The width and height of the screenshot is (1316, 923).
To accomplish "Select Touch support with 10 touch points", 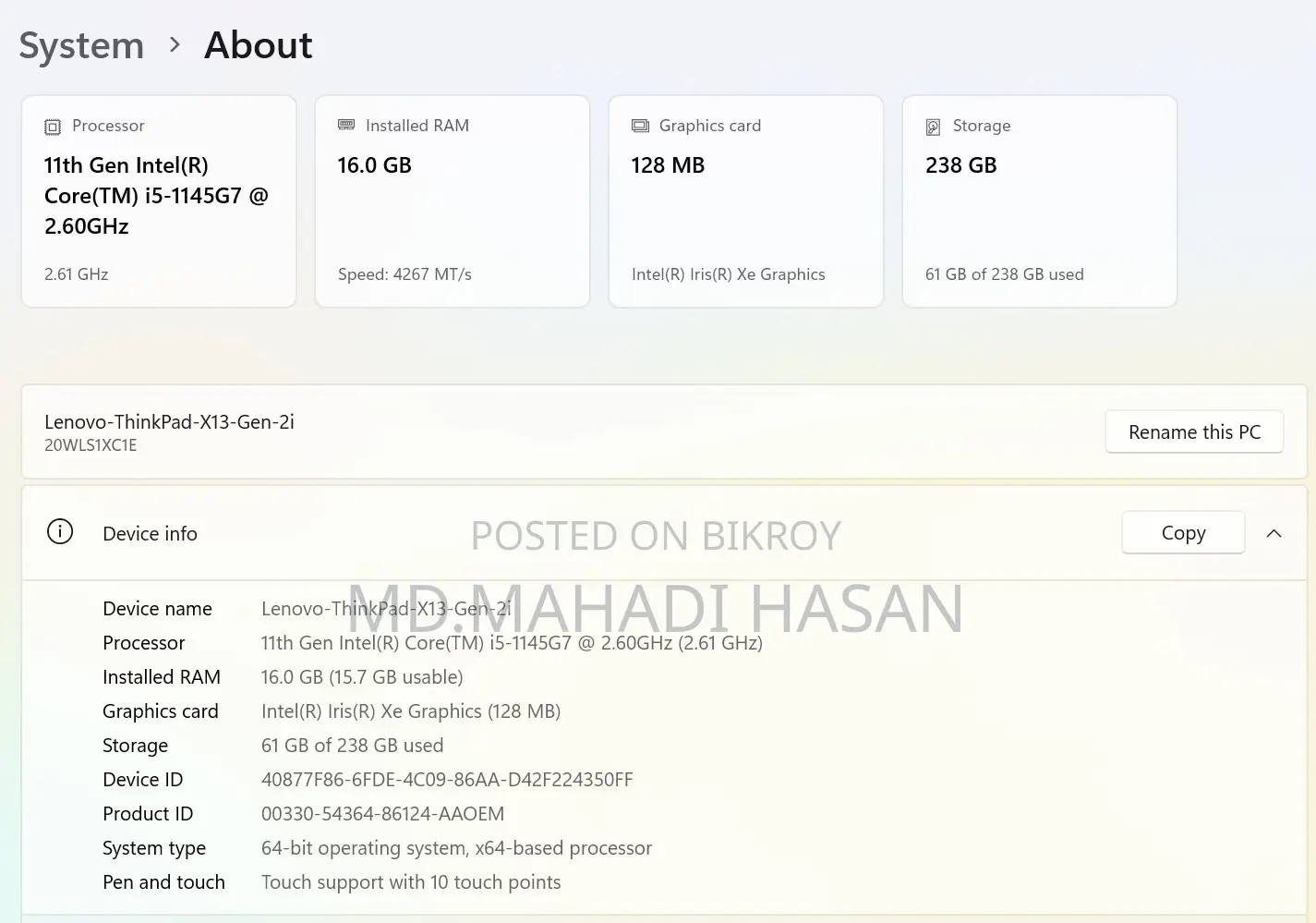I will (411, 882).
